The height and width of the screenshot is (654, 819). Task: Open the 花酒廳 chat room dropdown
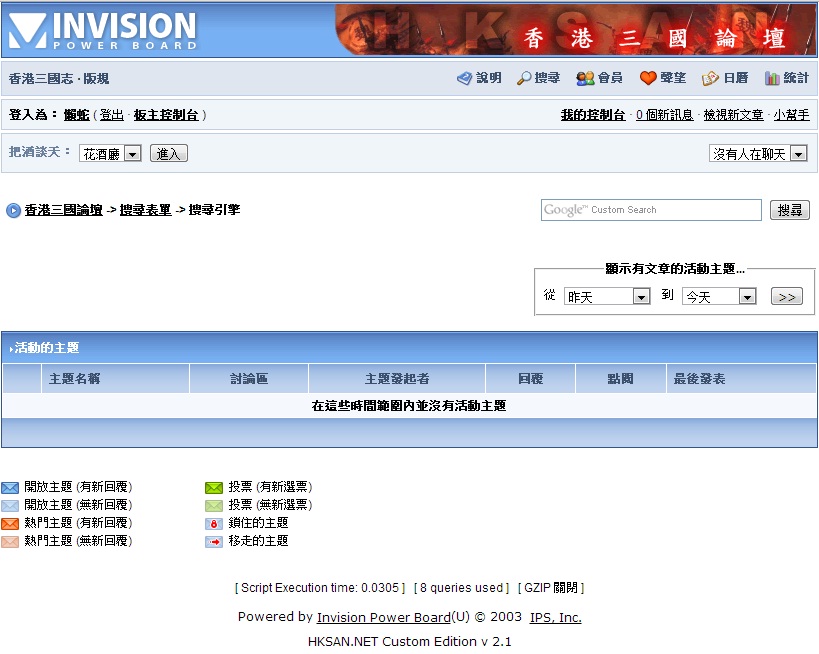click(x=110, y=154)
